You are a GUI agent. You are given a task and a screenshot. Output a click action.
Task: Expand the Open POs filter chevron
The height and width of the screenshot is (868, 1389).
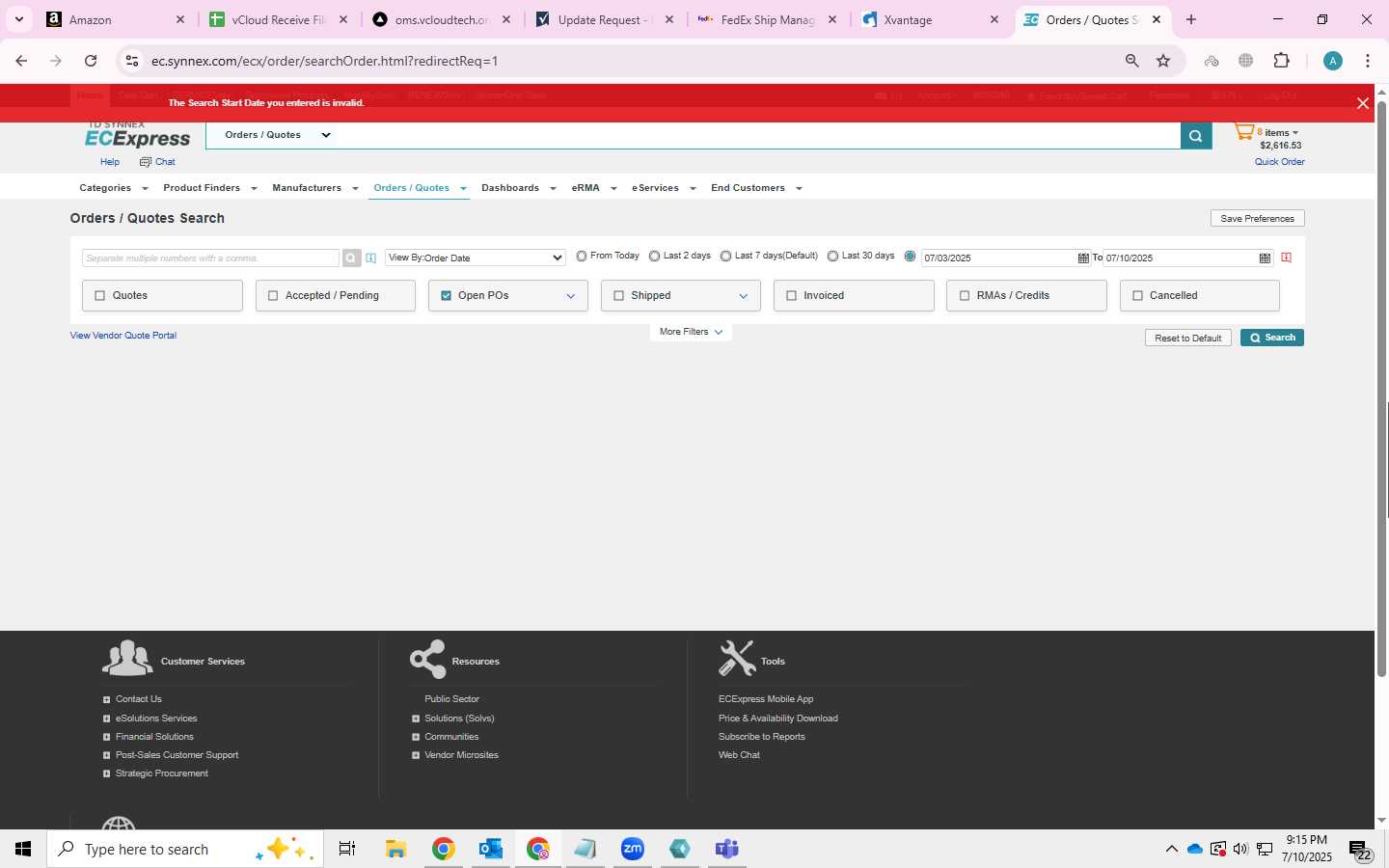click(x=570, y=296)
